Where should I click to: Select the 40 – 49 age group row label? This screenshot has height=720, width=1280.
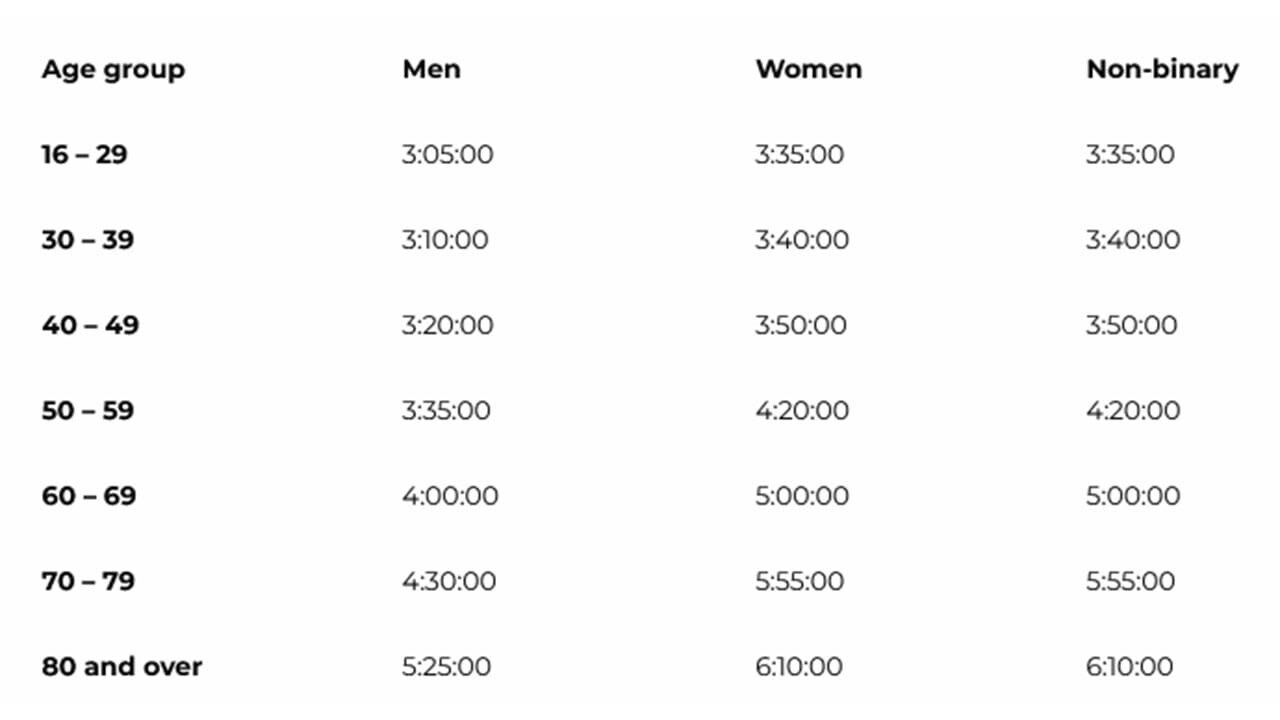pos(90,325)
